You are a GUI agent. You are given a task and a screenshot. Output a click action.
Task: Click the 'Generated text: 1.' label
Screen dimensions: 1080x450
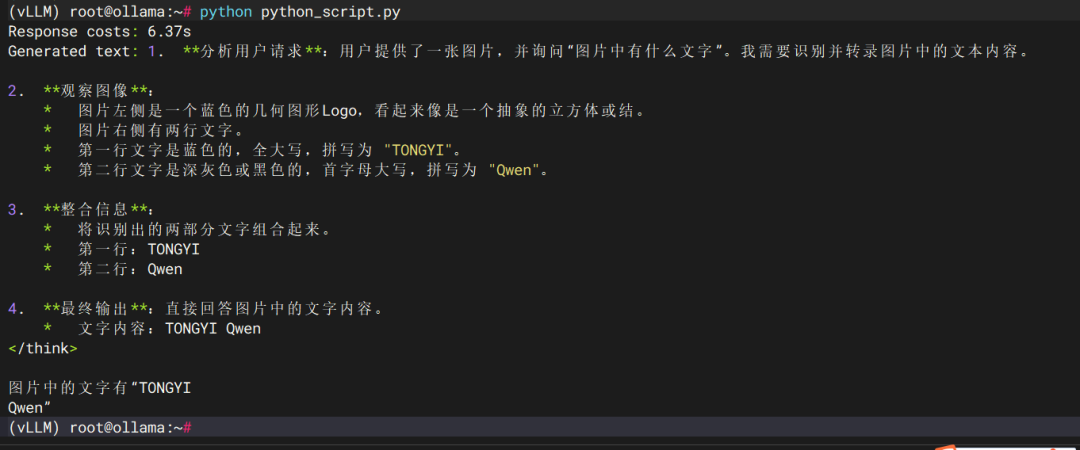click(x=86, y=52)
